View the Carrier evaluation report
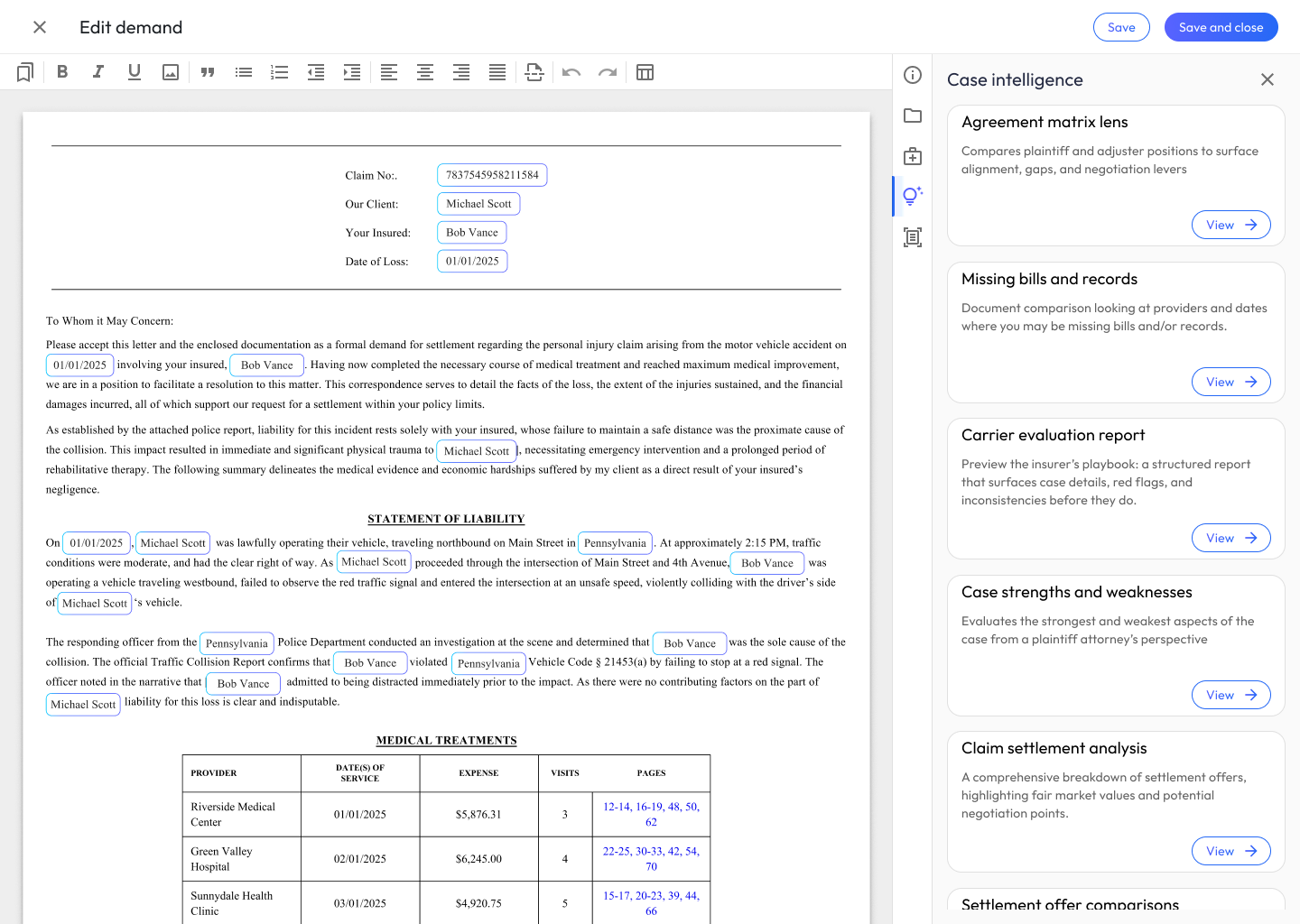This screenshot has width=1300, height=924. pos(1230,538)
